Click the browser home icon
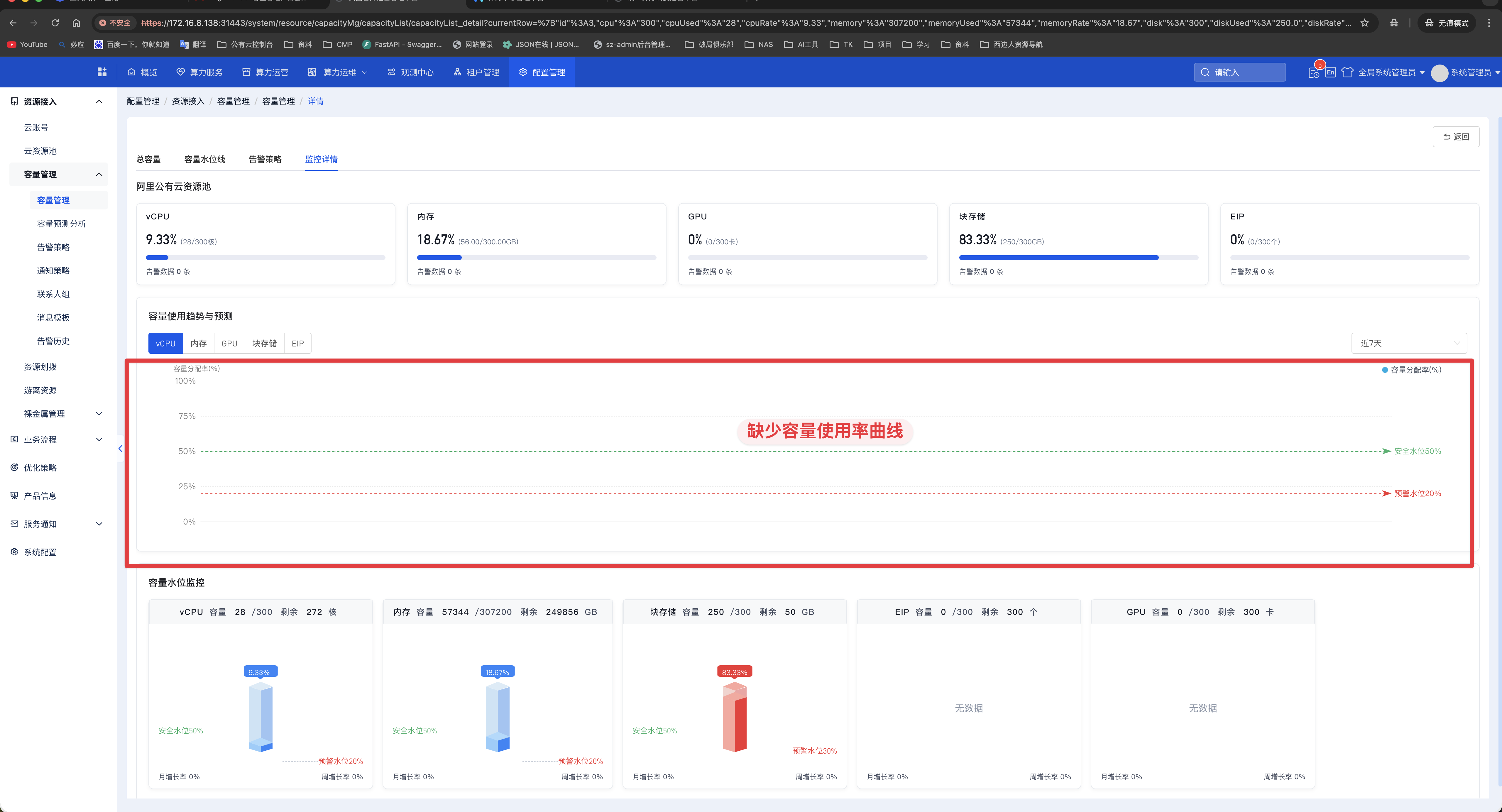This screenshot has height=812, width=1502. coord(76,23)
